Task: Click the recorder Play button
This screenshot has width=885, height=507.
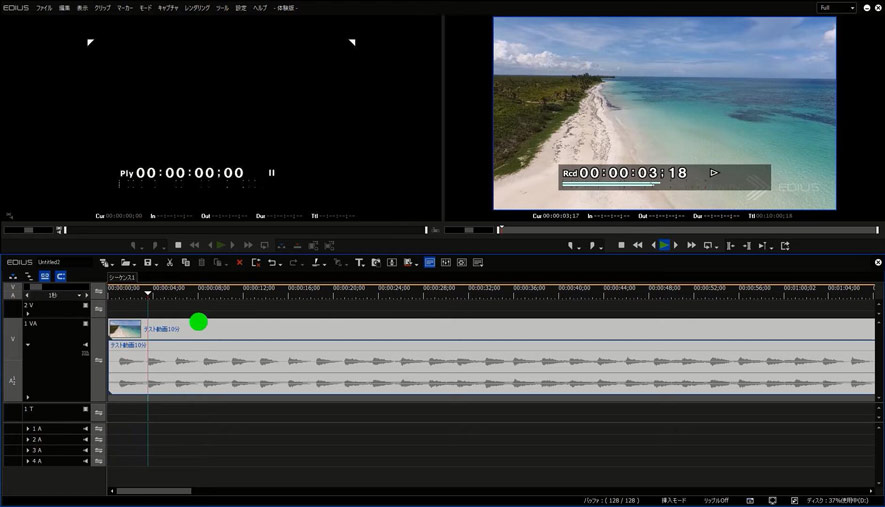Action: [664, 245]
